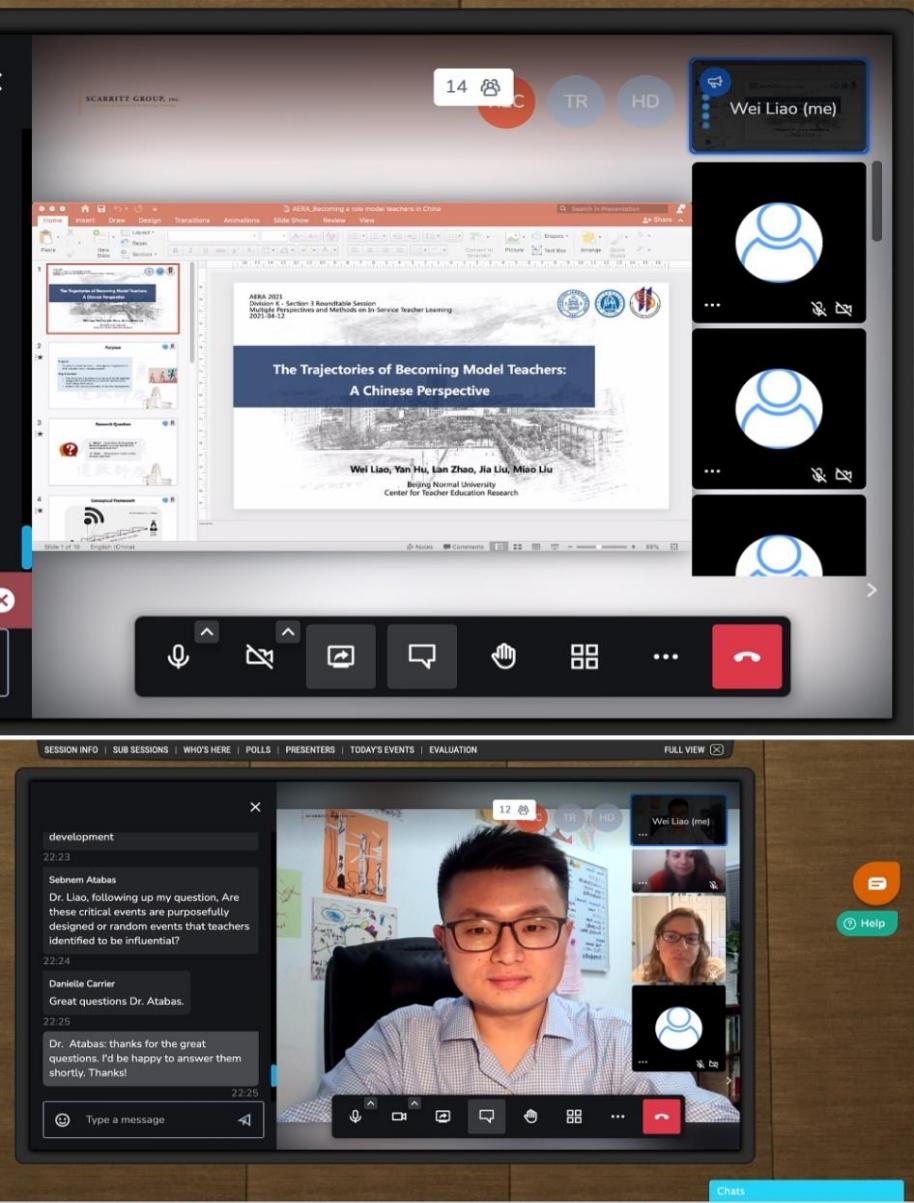
Task: Click the send message paper plane icon
Action: click(x=244, y=1120)
